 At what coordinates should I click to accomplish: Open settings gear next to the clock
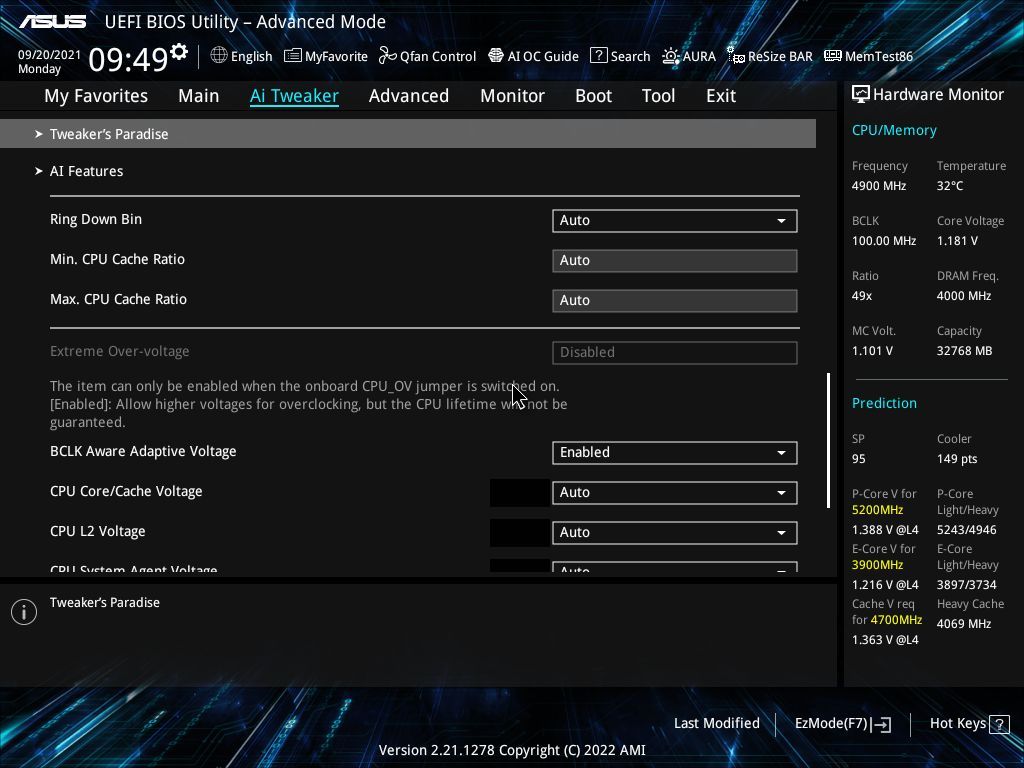(179, 52)
